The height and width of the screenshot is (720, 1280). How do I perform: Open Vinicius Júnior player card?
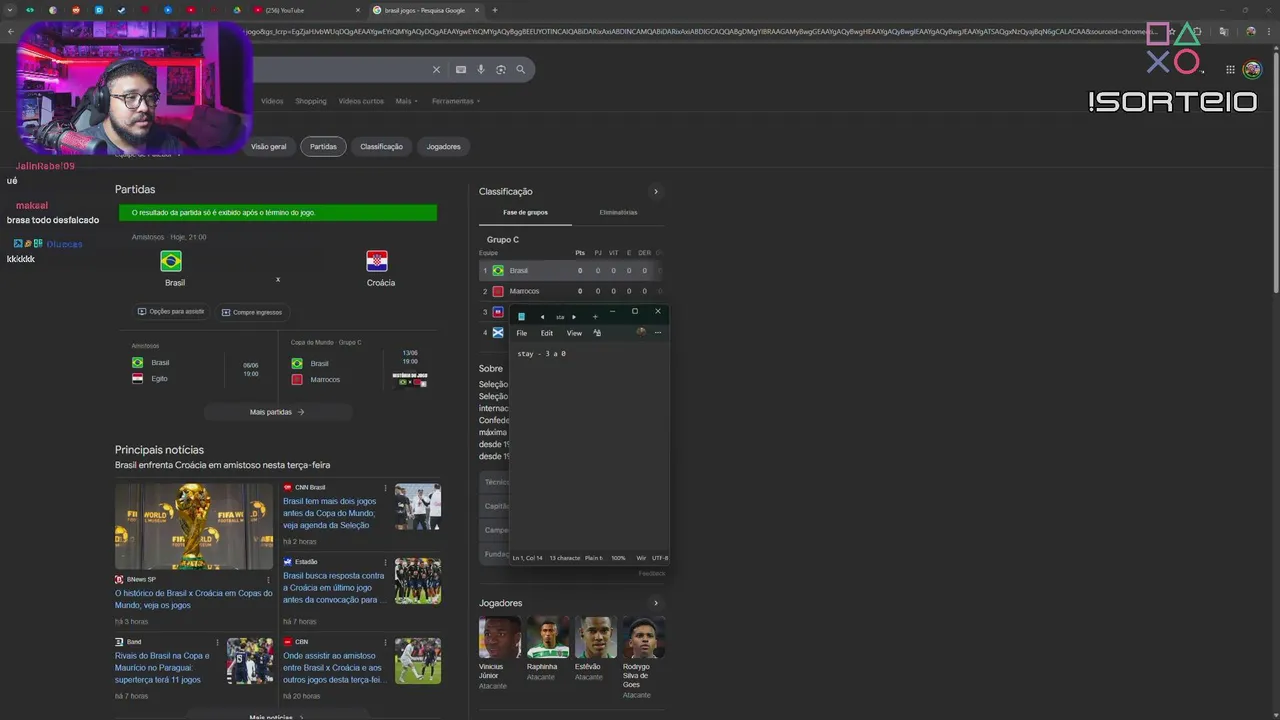[x=499, y=652]
